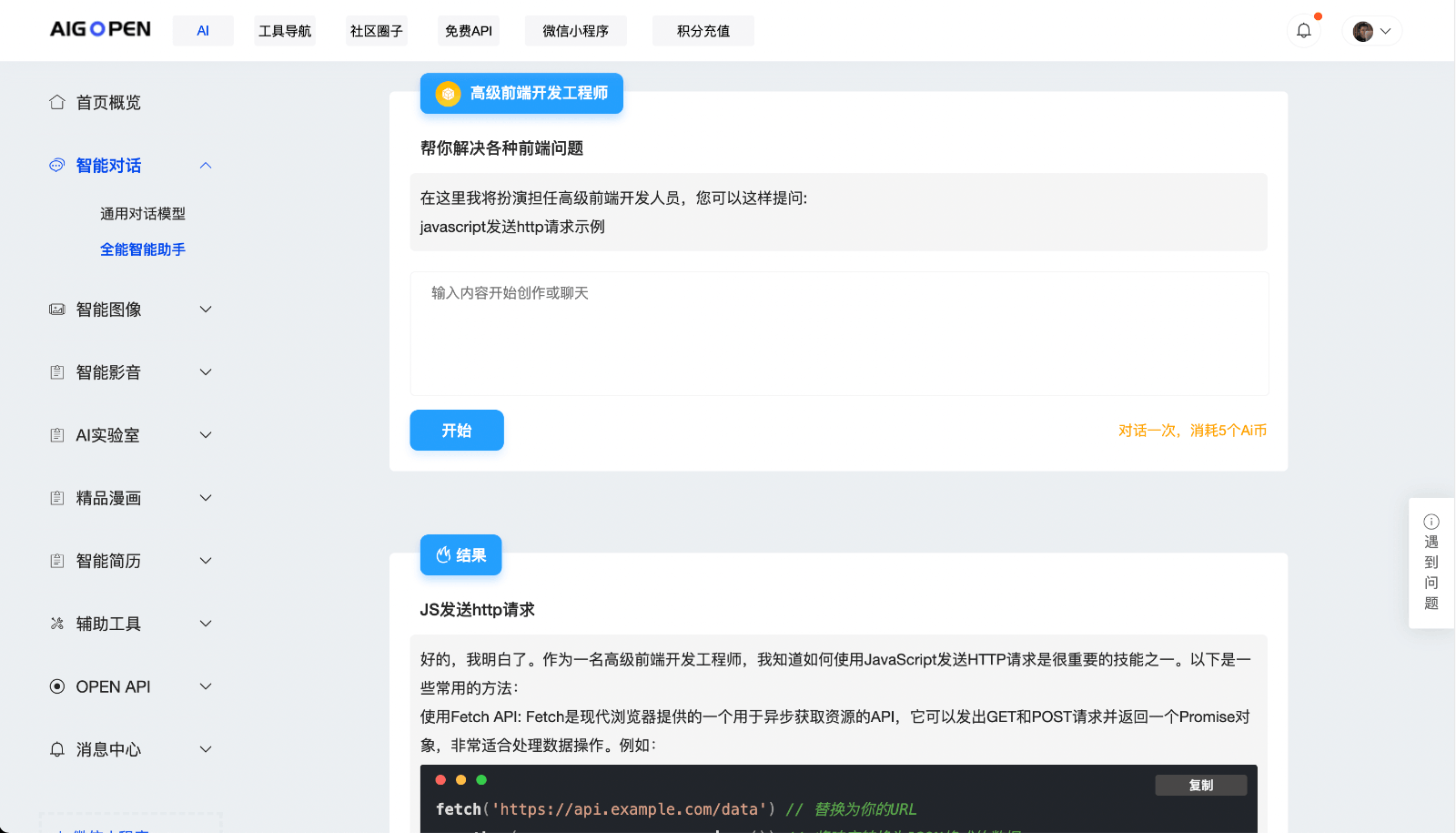Open 智能图像 via its image icon

56,309
